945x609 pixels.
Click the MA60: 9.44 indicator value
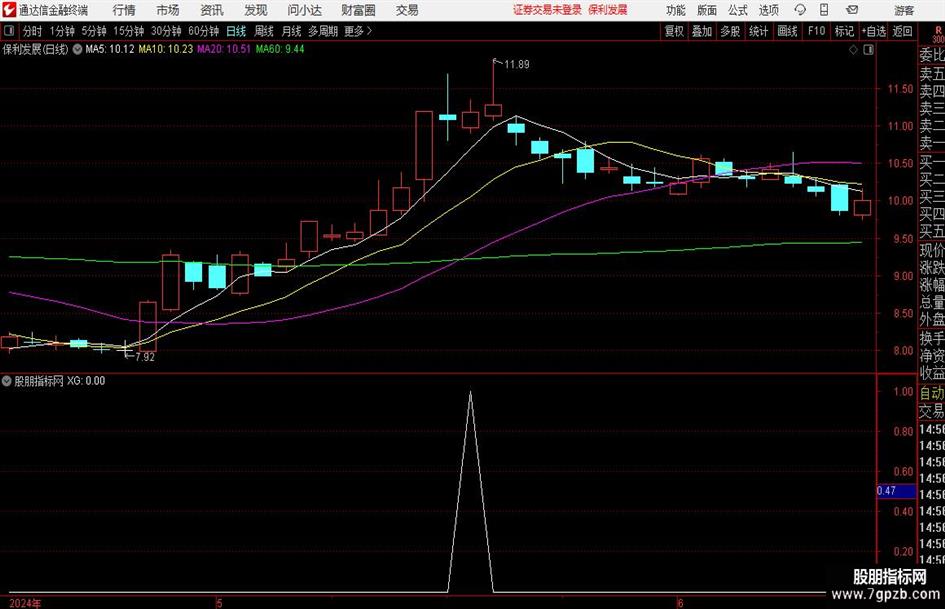pyautogui.click(x=280, y=49)
